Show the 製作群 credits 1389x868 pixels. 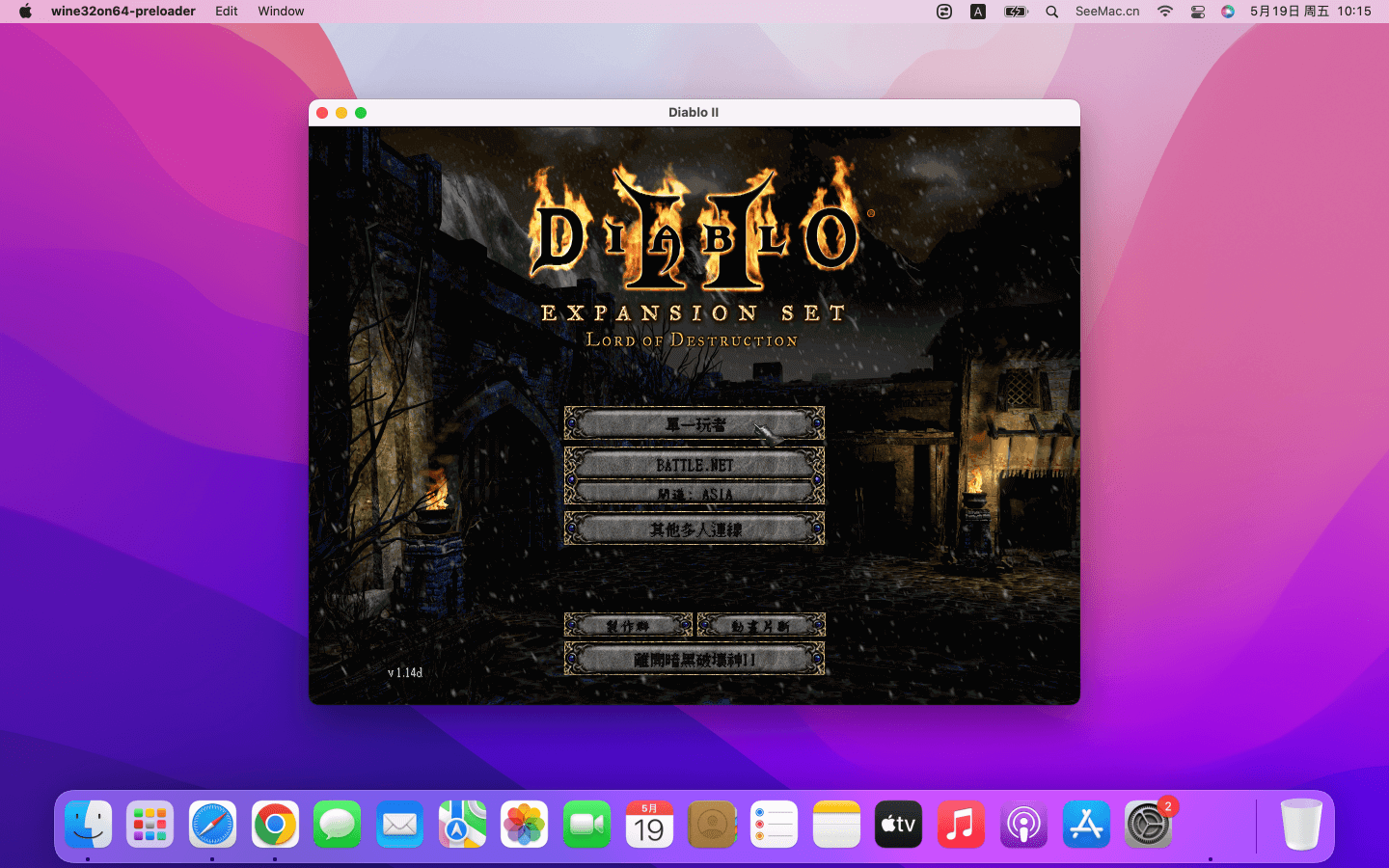[x=628, y=626]
